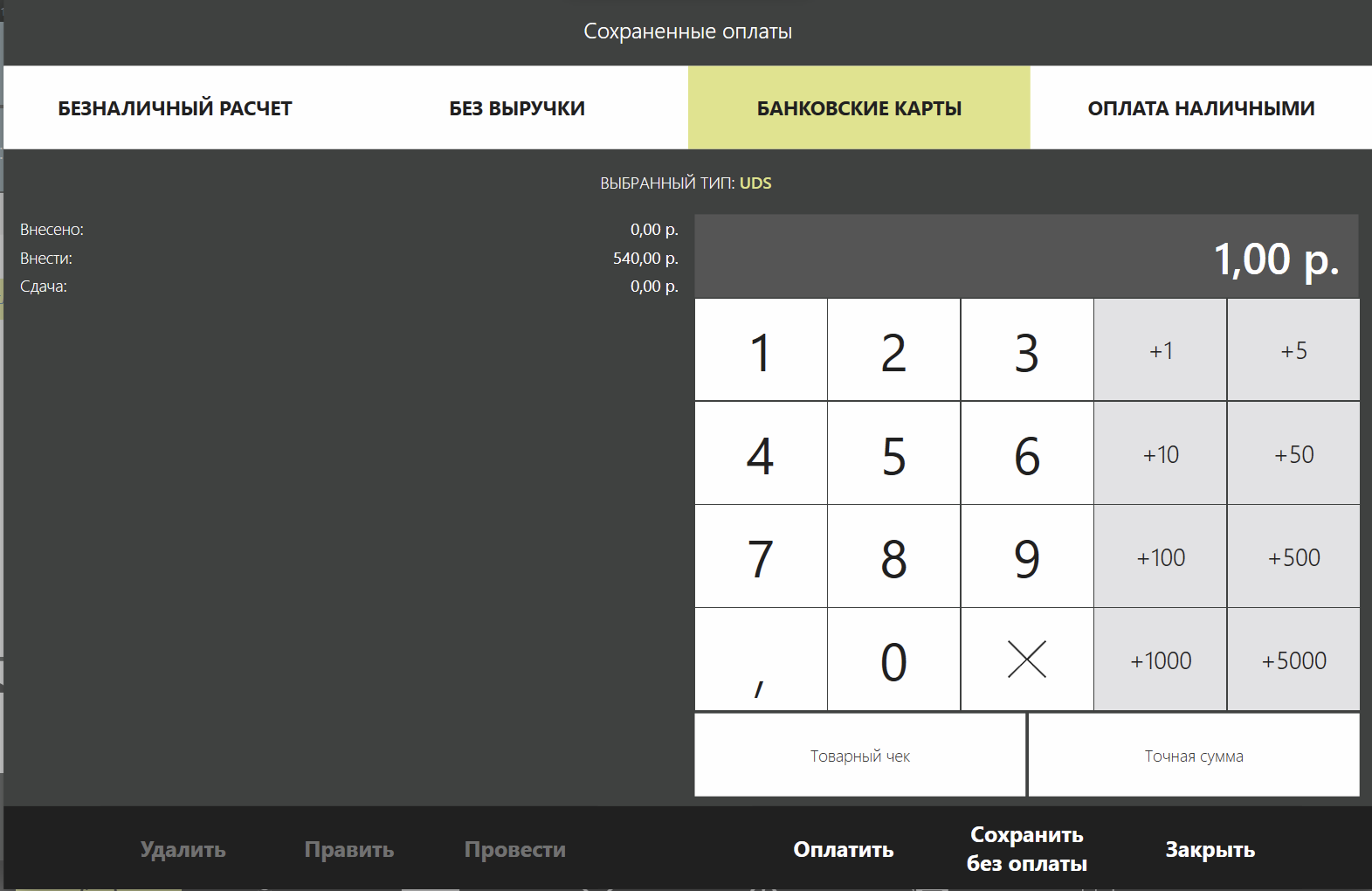
Task: Tap digit 8 on the keypad
Action: point(893,556)
